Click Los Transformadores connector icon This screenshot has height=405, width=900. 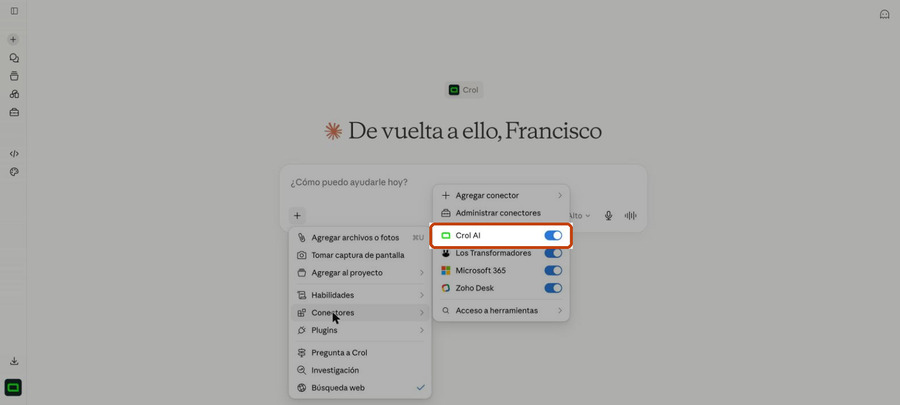[445, 253]
